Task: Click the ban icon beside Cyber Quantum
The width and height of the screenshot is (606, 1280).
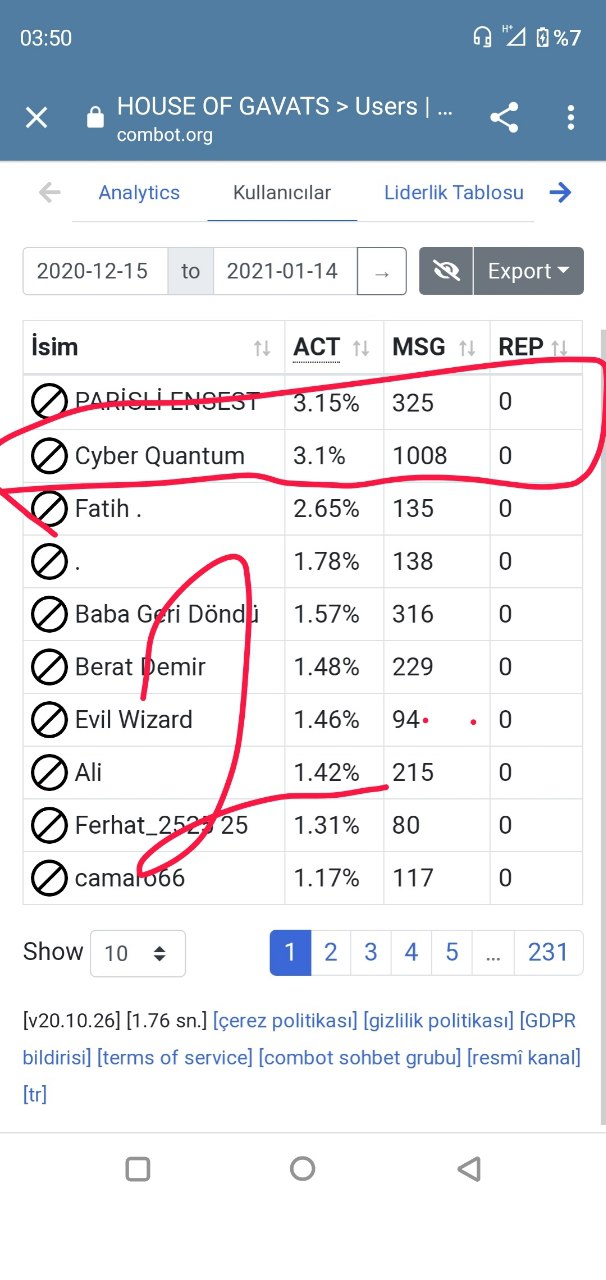Action: 49,456
